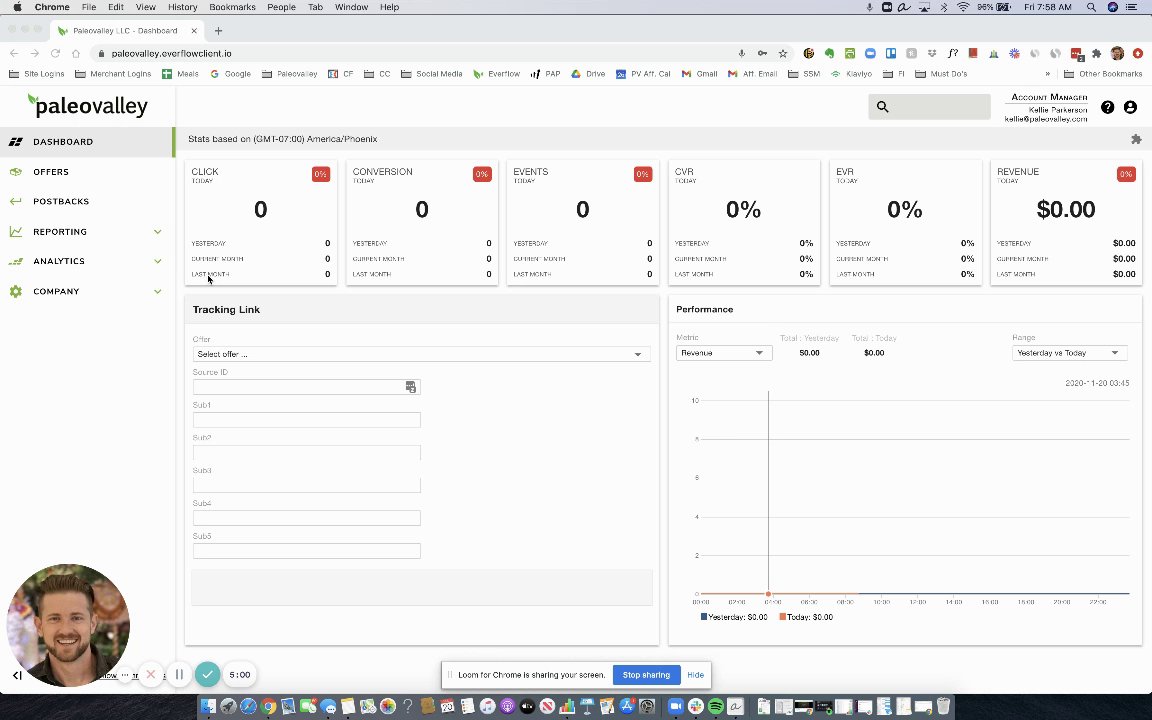Show more bookmarks chevron

click(1048, 74)
